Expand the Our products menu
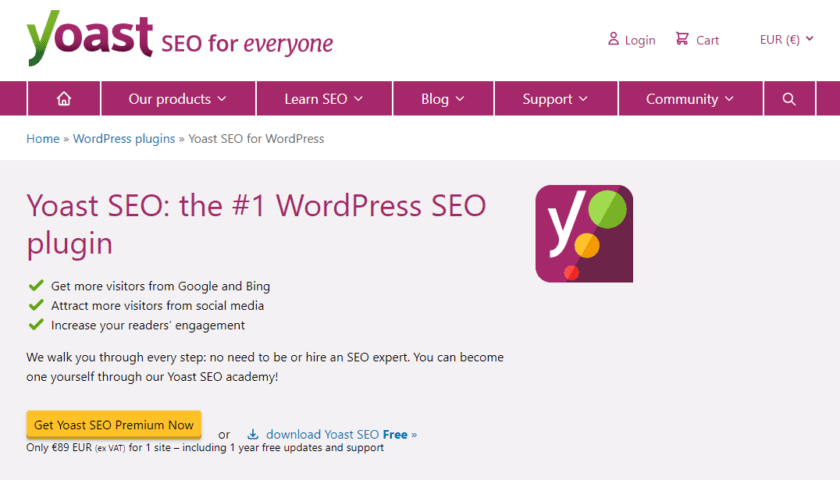Screen dimensions: 840x480 click(x=177, y=99)
